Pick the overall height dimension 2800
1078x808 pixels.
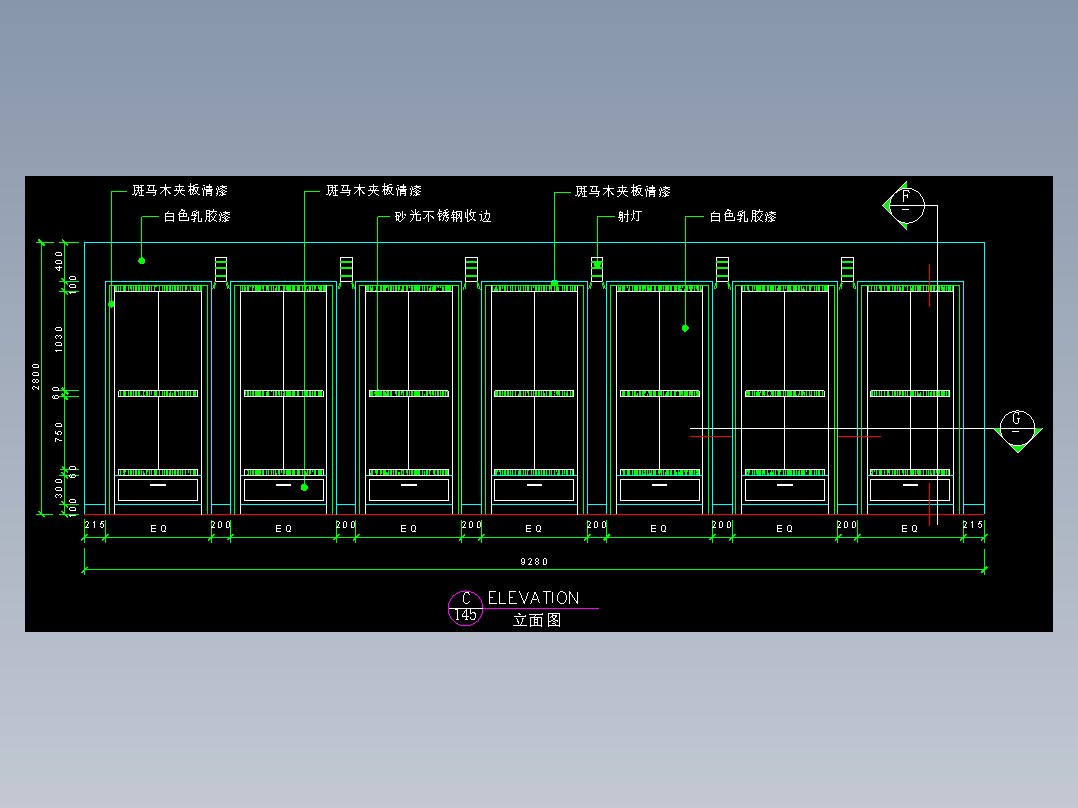[x=36, y=377]
